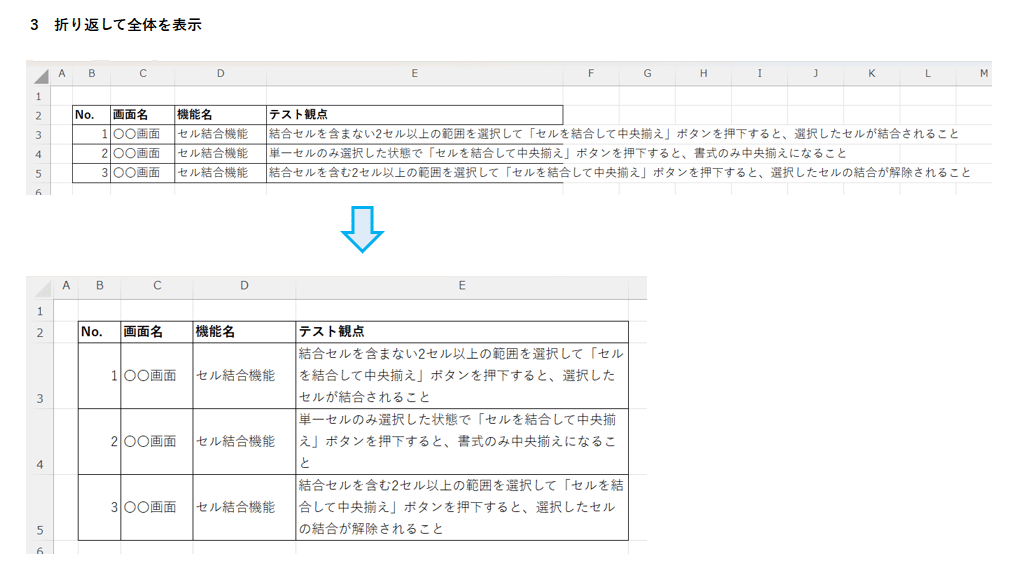
Task: Select tall row 3 header in the lower wrapped sheet
Action: point(40,376)
